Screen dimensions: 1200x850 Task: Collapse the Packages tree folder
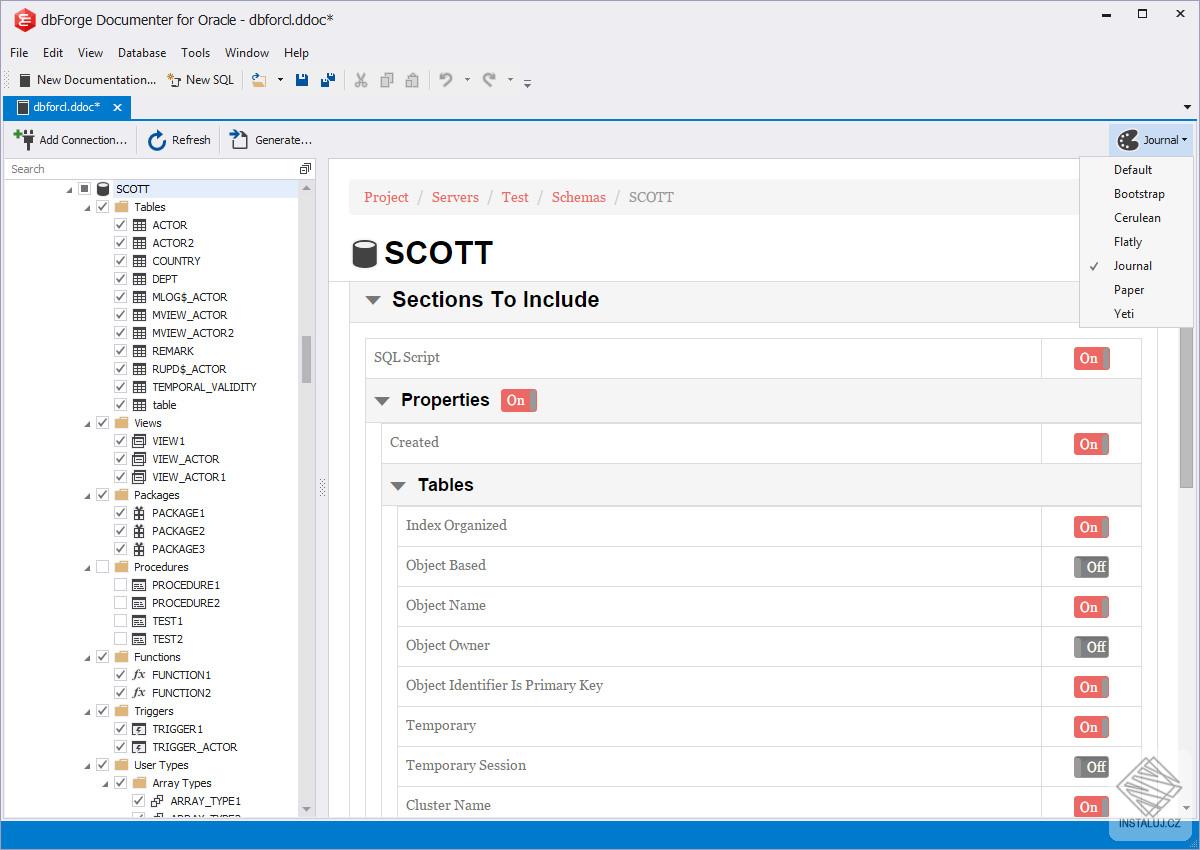(x=88, y=495)
